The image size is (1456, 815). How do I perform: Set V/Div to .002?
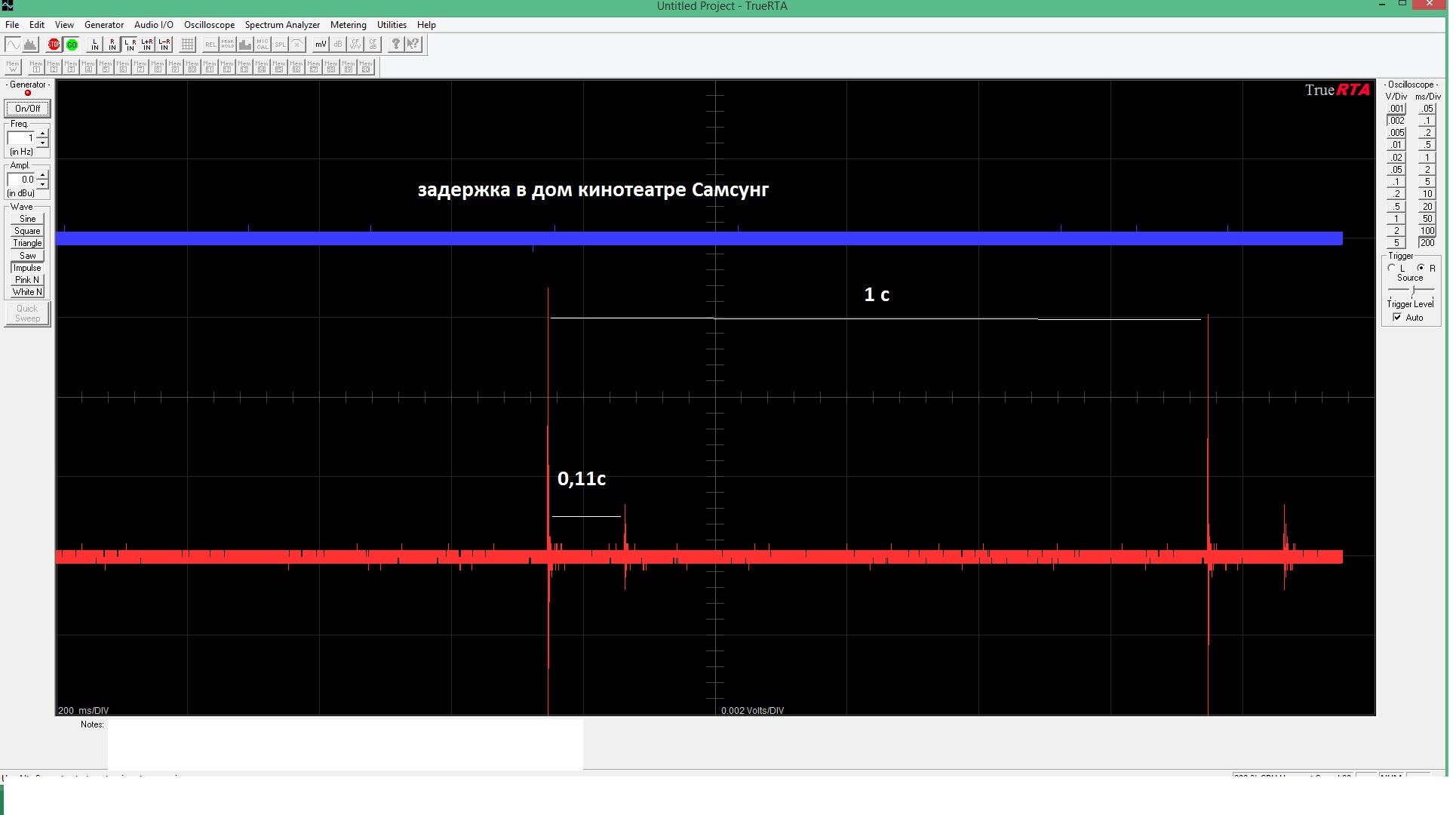pos(1396,121)
